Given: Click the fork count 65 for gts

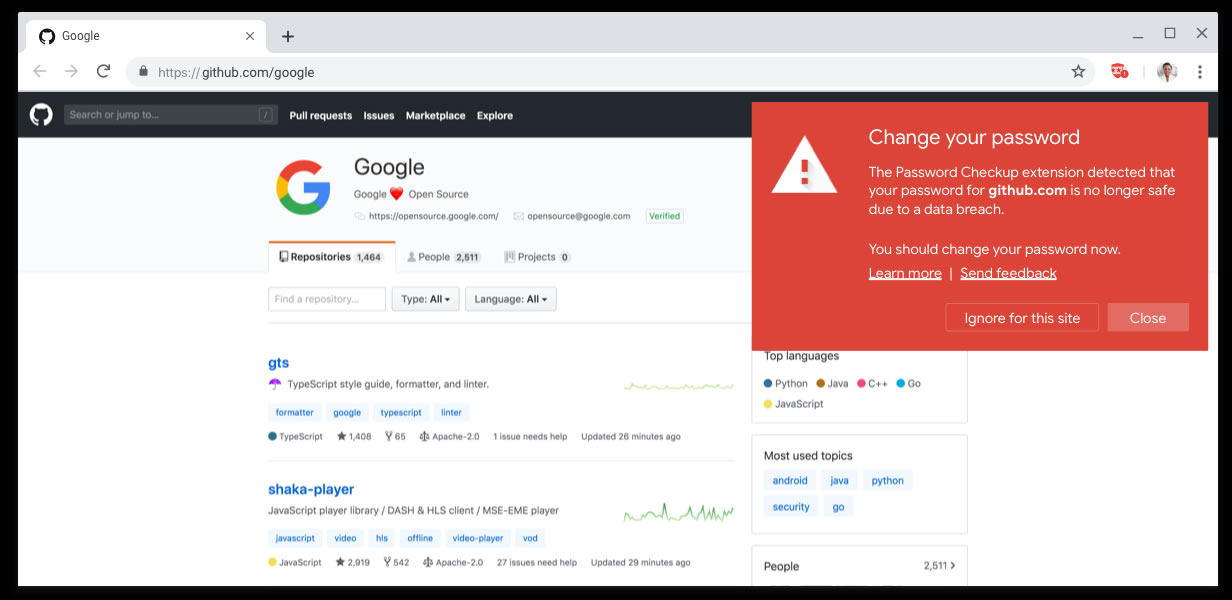Looking at the screenshot, I should [x=396, y=437].
